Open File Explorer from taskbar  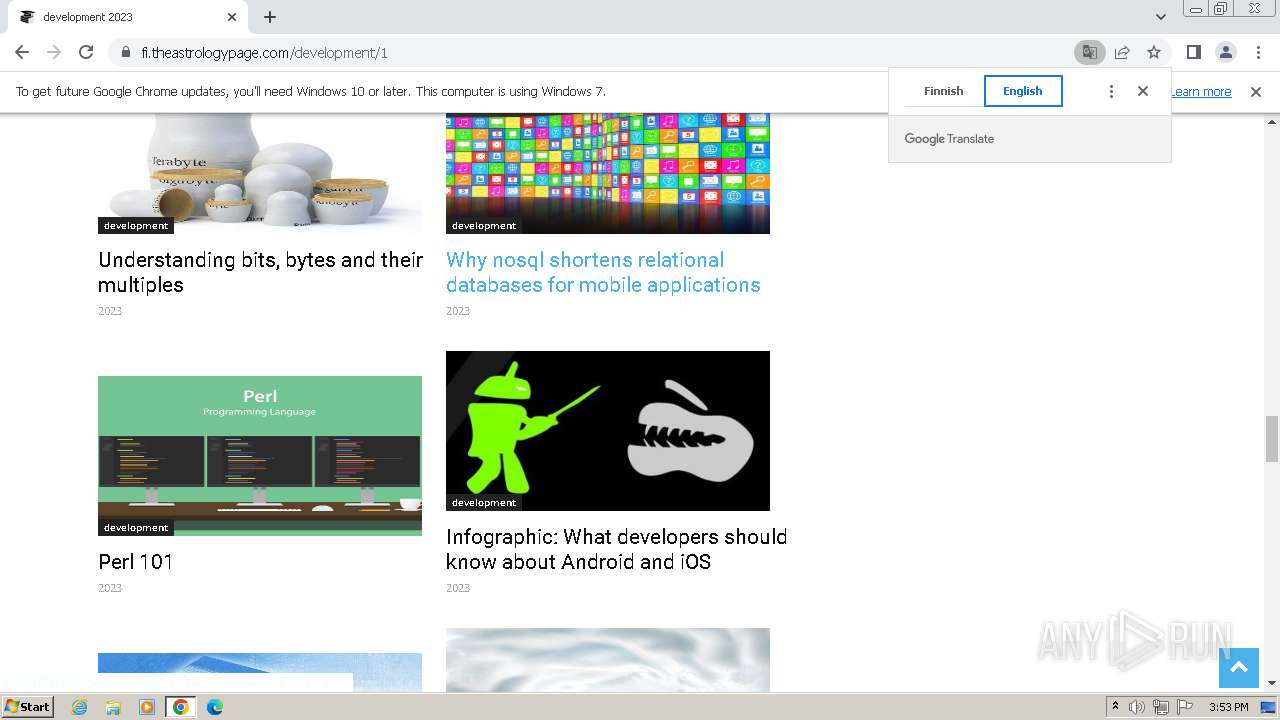tap(113, 707)
